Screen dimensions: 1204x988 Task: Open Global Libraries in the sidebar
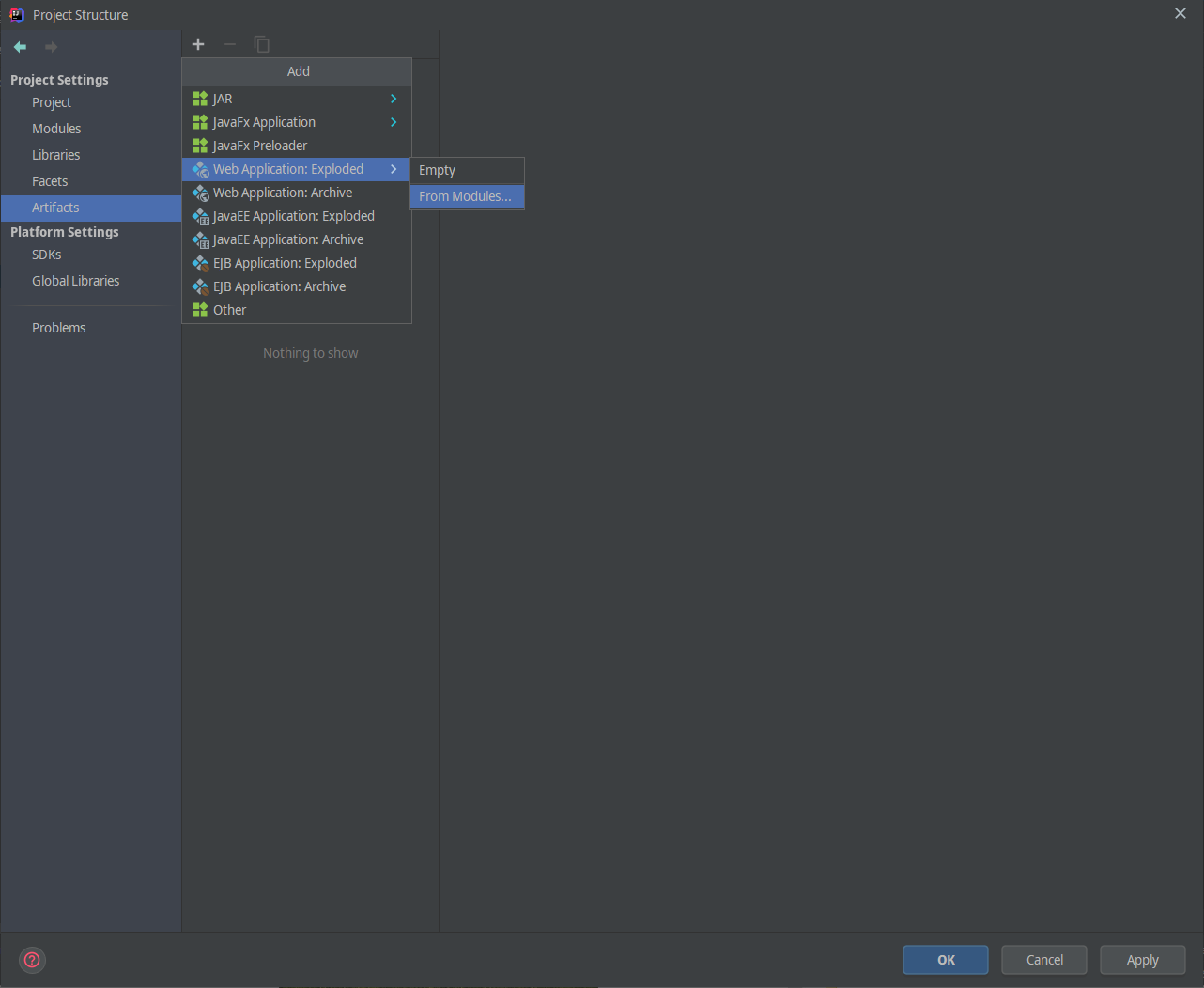click(91, 281)
